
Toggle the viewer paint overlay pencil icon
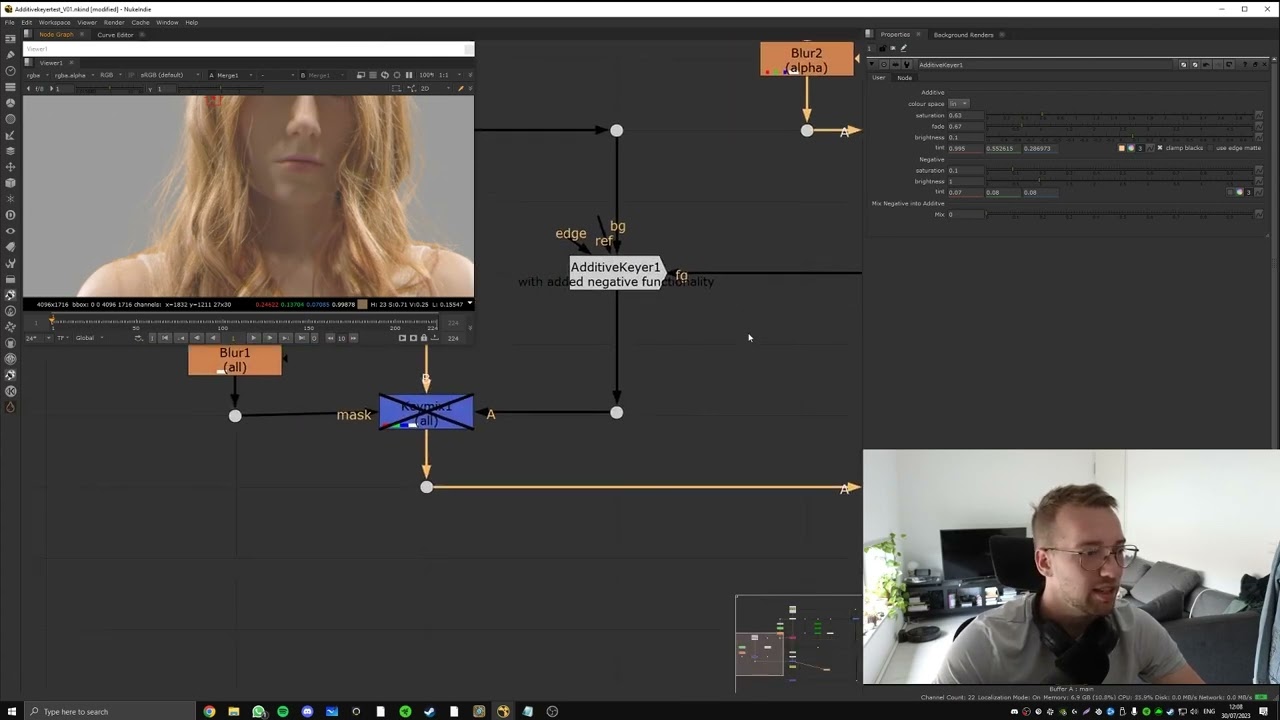[x=461, y=89]
